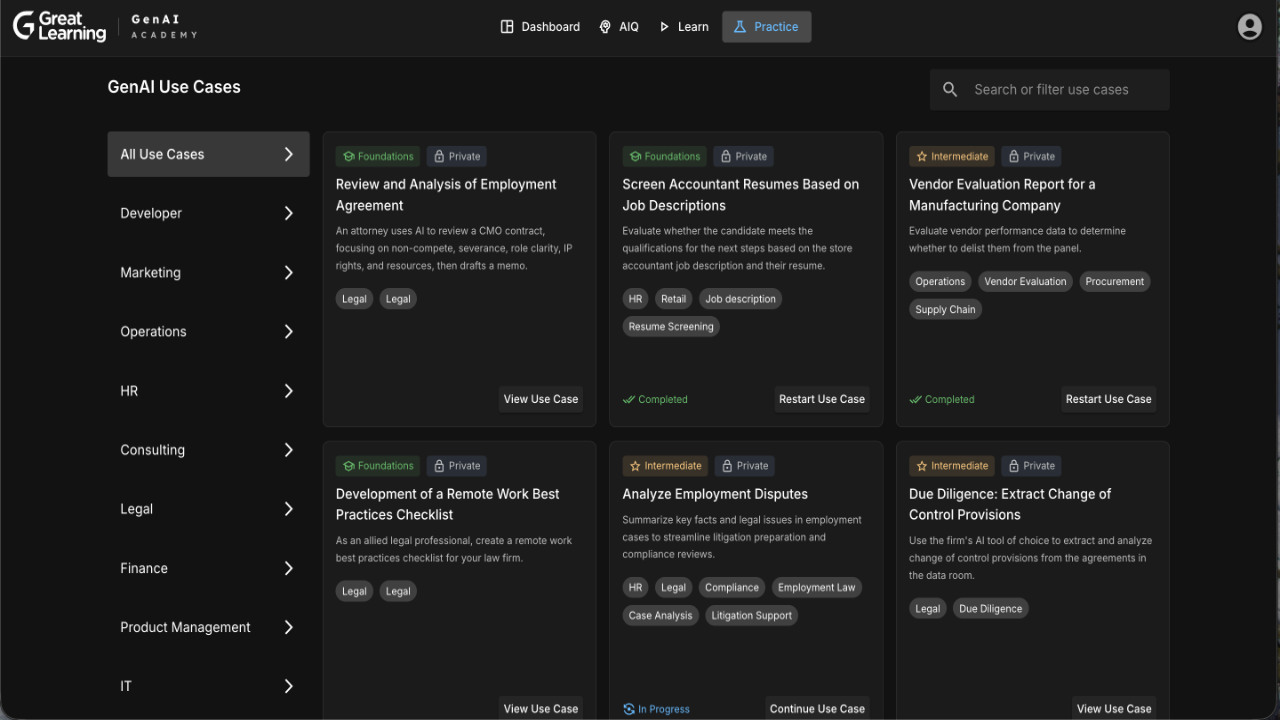The height and width of the screenshot is (720, 1280).
Task: Switch to the HR category
Action: tap(207, 390)
